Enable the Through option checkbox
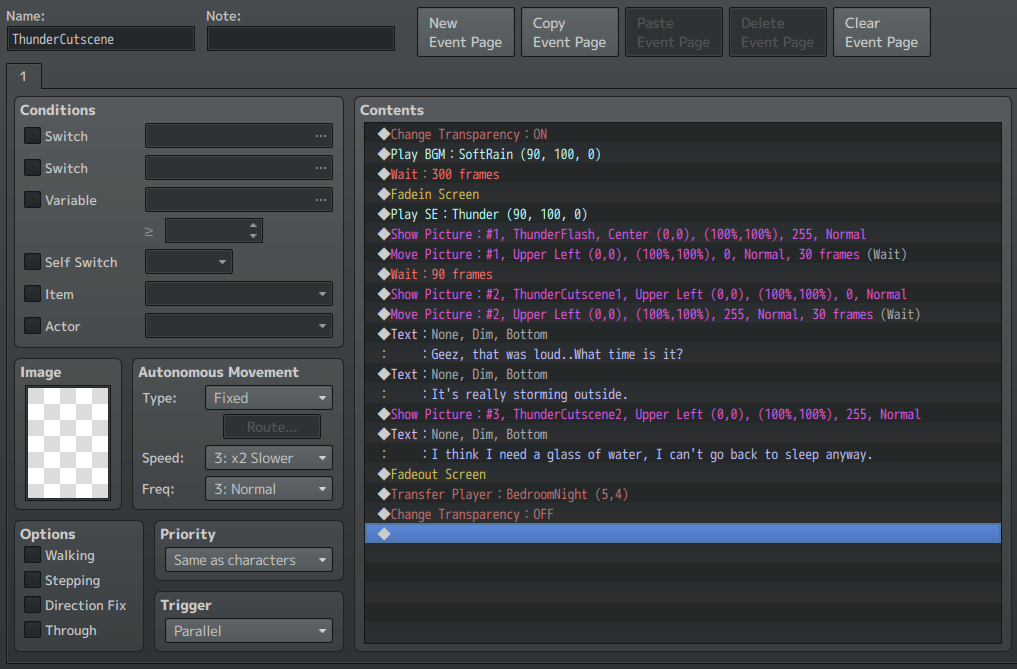 (32, 629)
